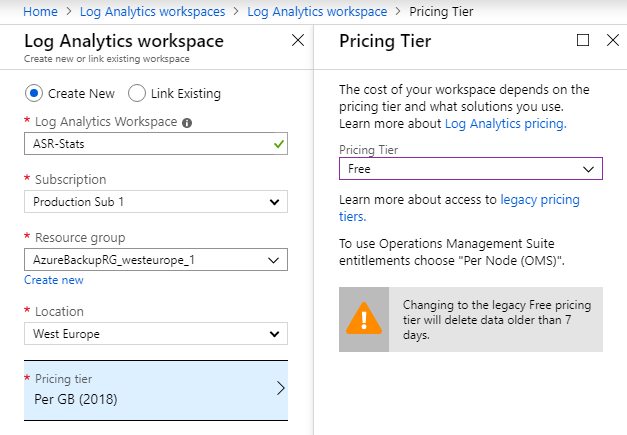Image resolution: width=627 pixels, height=435 pixels.
Task: Click the green checkmark in workspace name field
Action: click(279, 144)
